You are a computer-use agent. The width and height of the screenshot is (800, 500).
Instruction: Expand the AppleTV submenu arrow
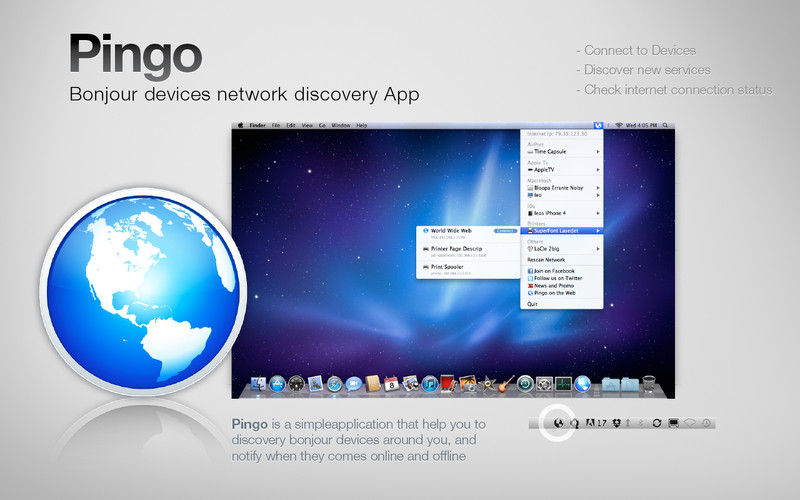(x=597, y=170)
